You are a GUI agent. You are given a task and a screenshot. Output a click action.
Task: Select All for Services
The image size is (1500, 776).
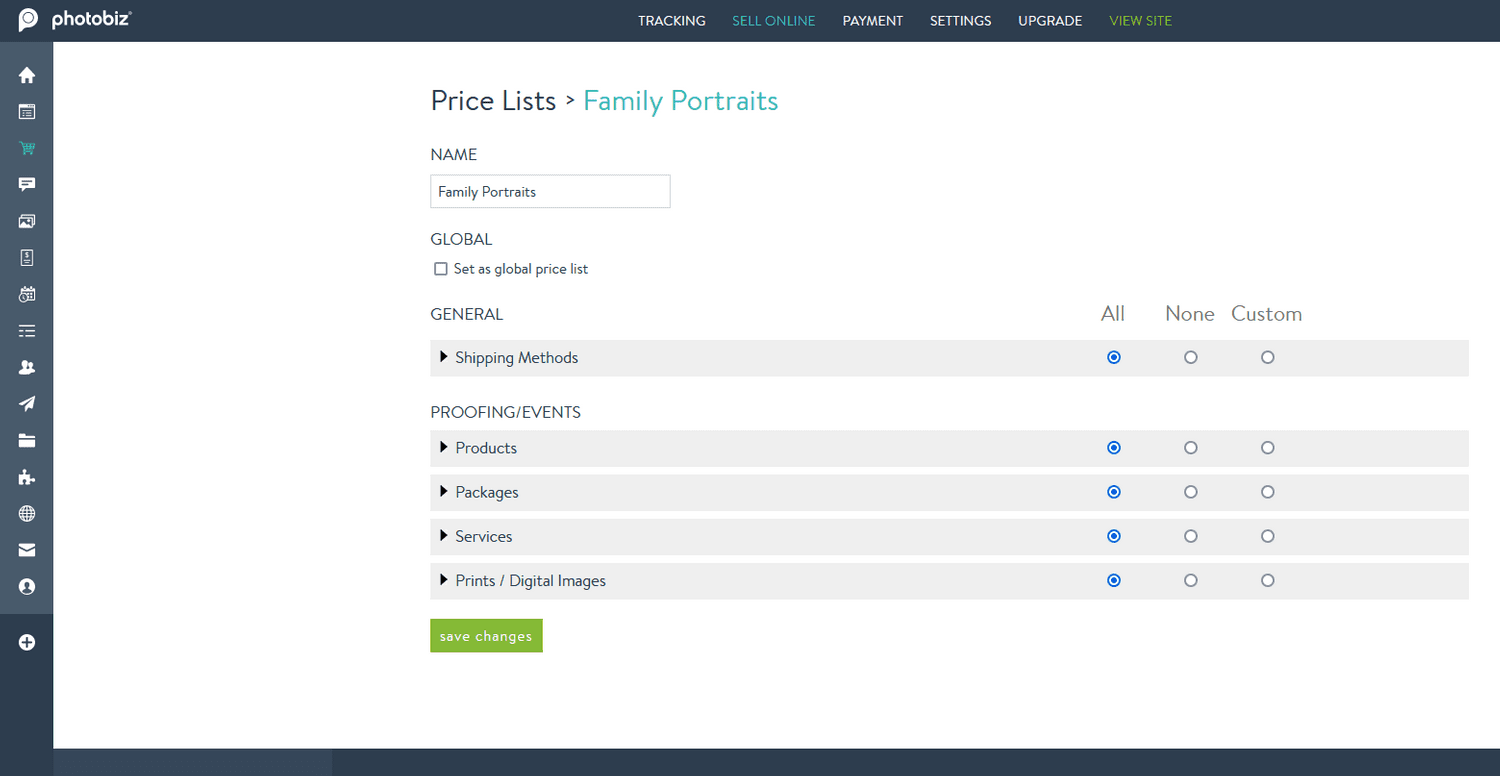tap(1113, 536)
